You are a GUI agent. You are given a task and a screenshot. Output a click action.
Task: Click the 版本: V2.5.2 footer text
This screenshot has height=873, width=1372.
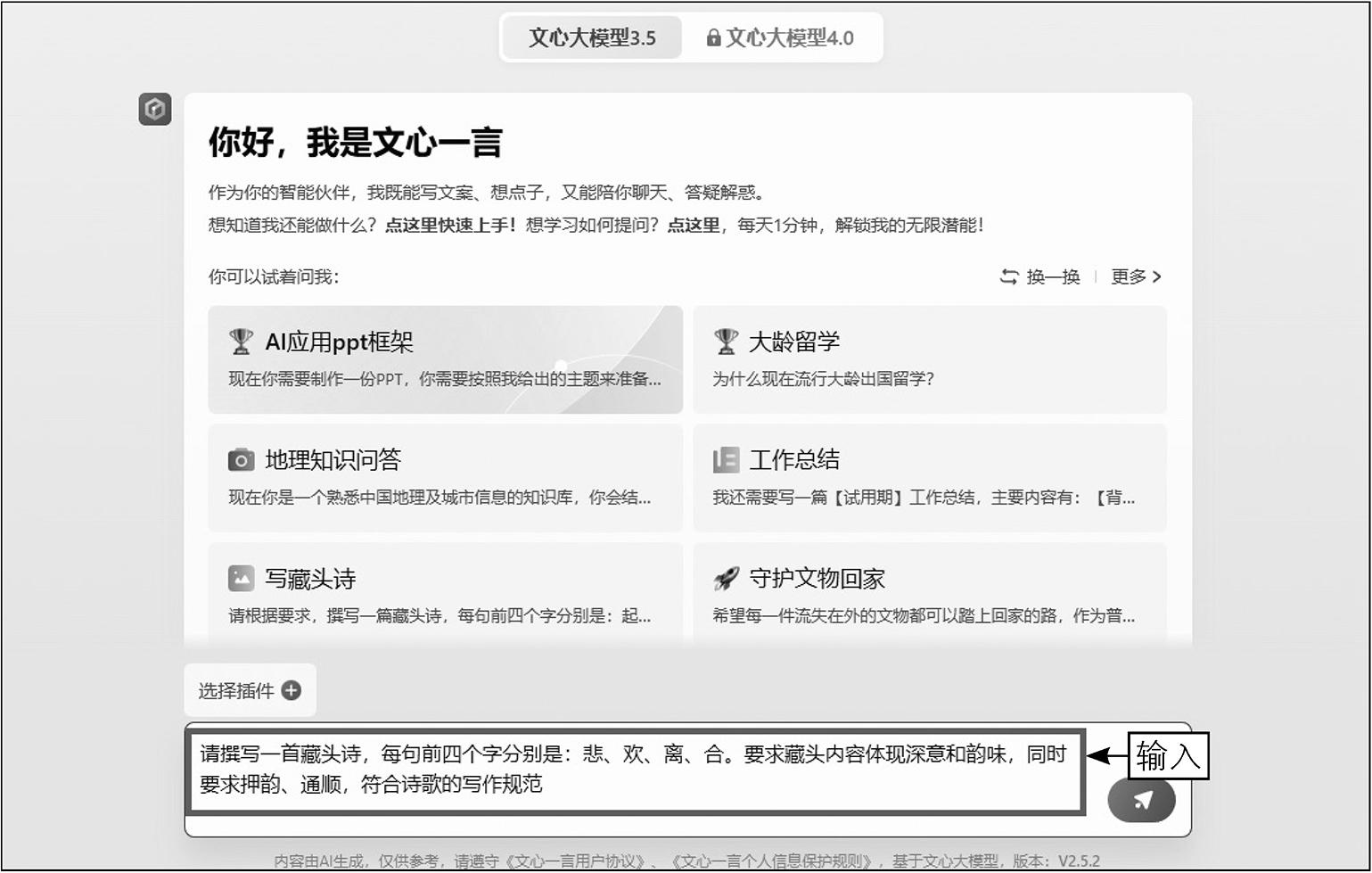tap(1056, 861)
